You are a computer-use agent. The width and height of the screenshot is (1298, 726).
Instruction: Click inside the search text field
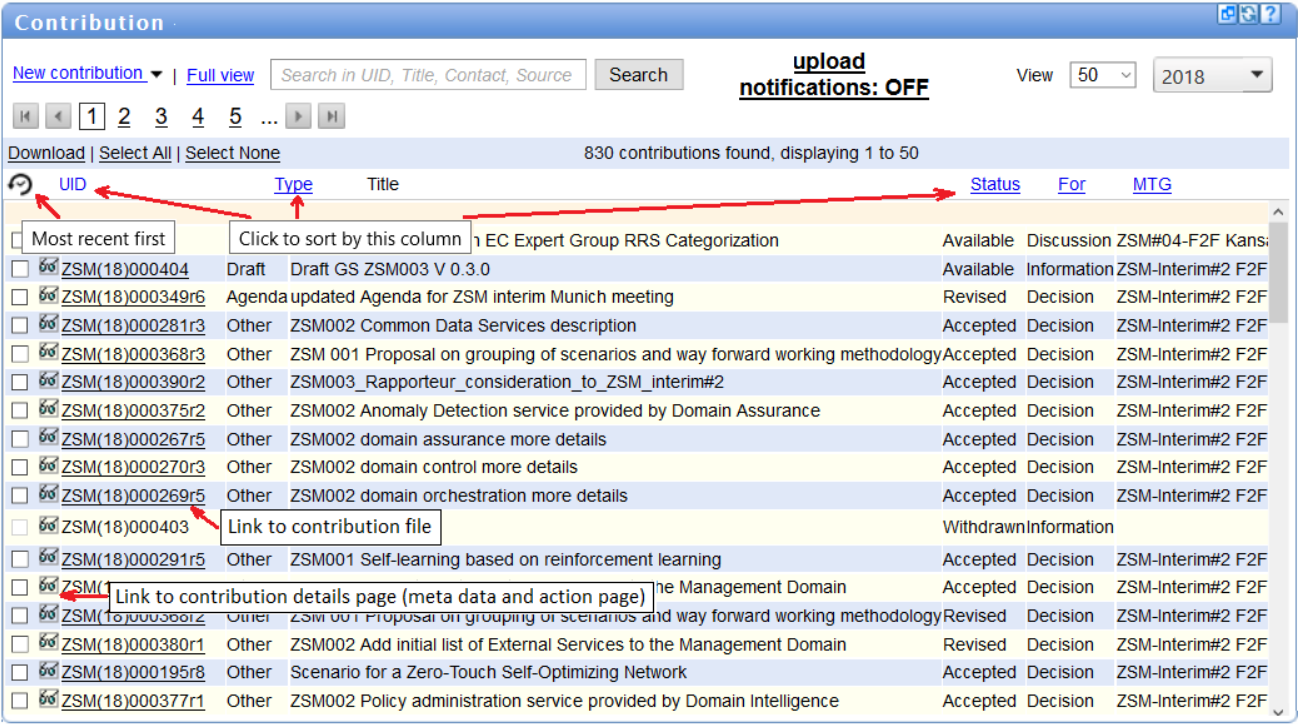(x=428, y=75)
